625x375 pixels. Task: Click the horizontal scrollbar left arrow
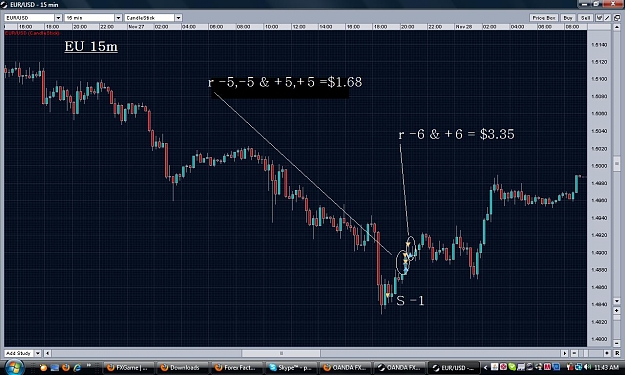pyautogui.click(x=47, y=353)
